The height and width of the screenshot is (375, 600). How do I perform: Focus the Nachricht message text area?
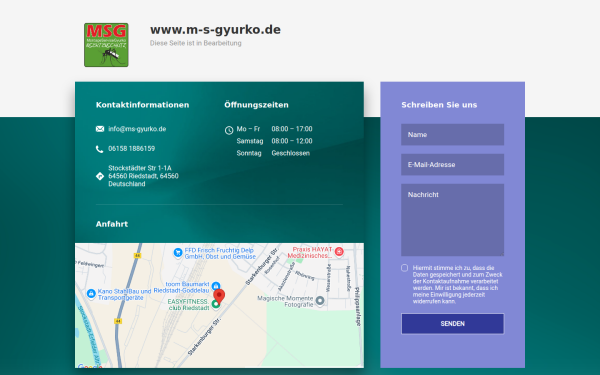point(453,220)
